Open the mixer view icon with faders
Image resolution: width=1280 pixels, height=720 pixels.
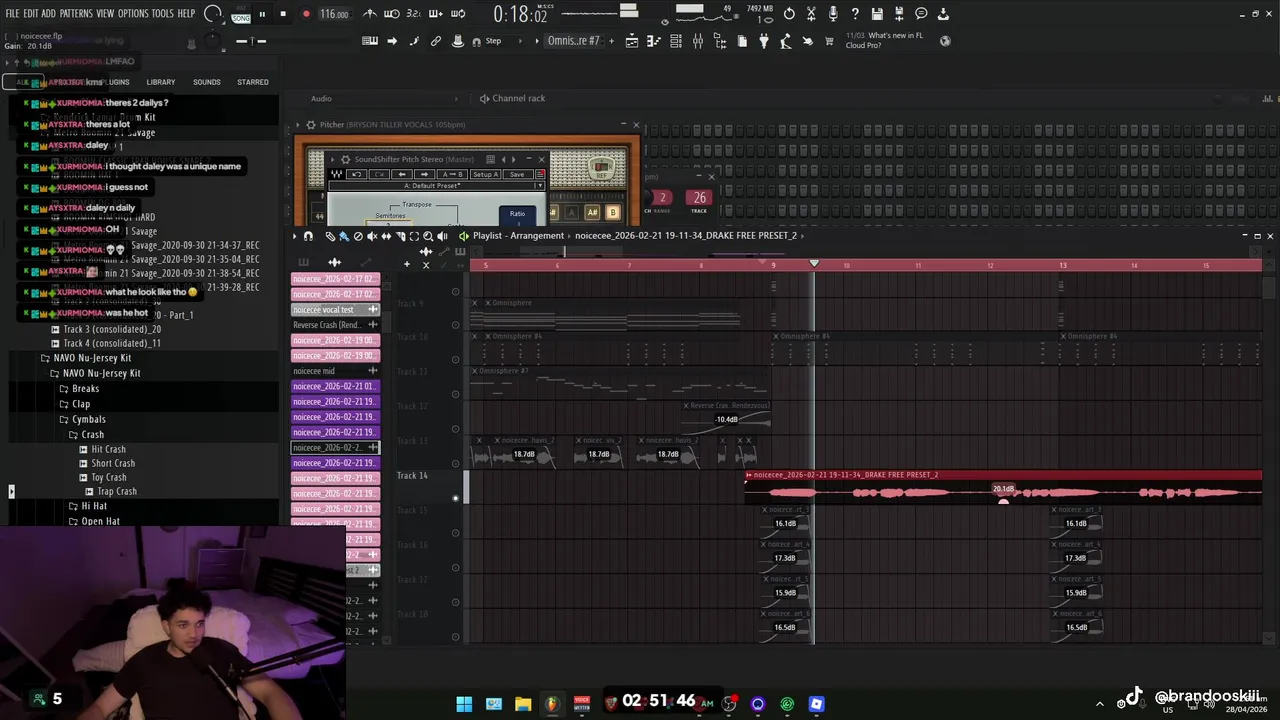click(x=698, y=41)
